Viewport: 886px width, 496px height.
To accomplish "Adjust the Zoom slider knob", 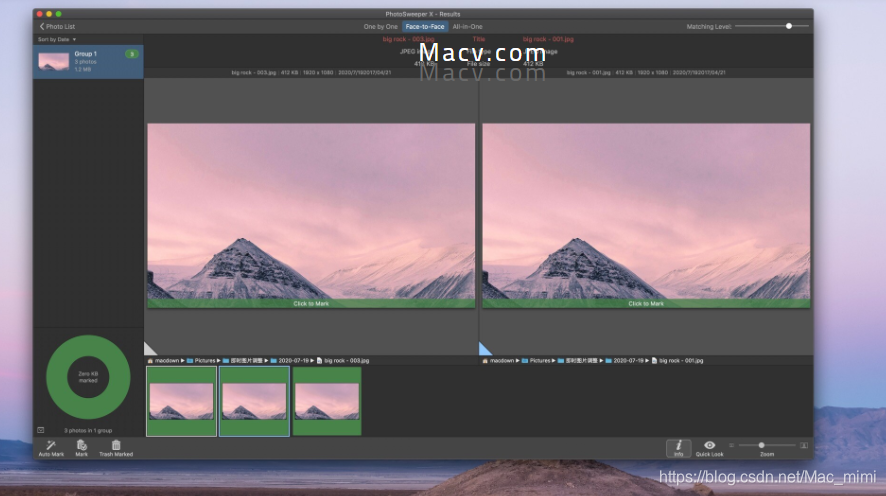I will point(761,445).
